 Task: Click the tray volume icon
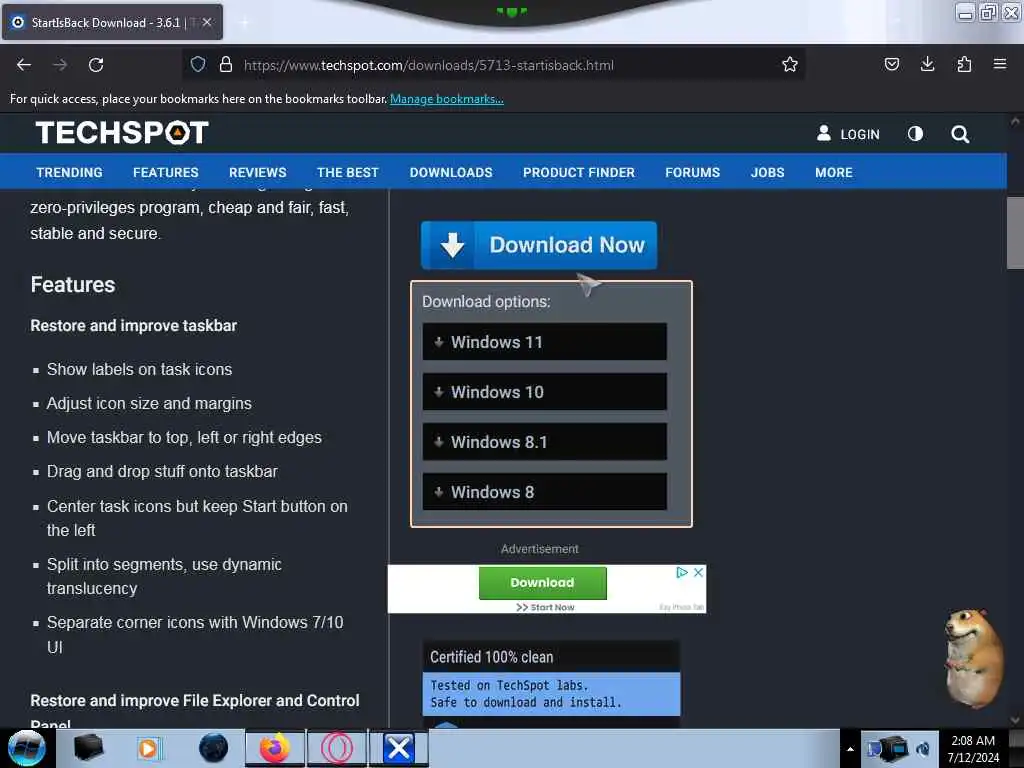click(922, 749)
